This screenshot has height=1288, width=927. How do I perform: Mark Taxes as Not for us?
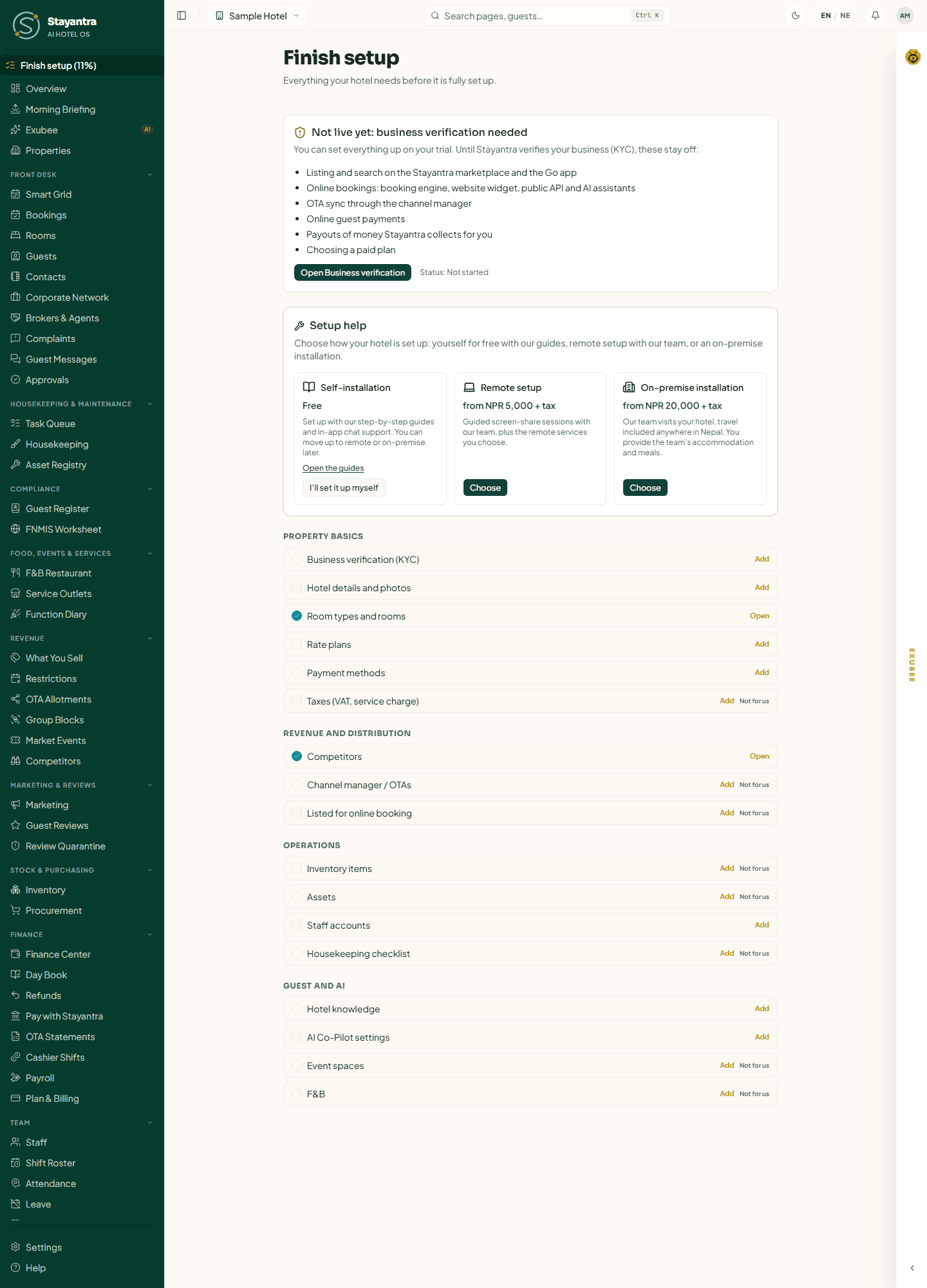pos(754,701)
